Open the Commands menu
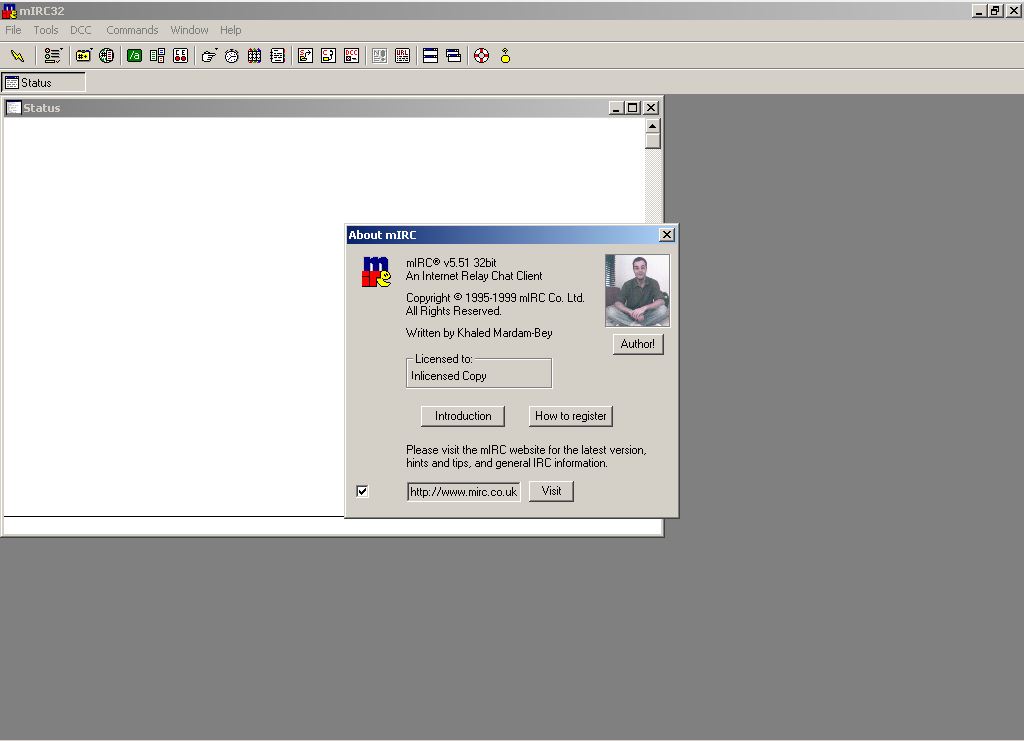The image size is (1024, 741). 132,30
